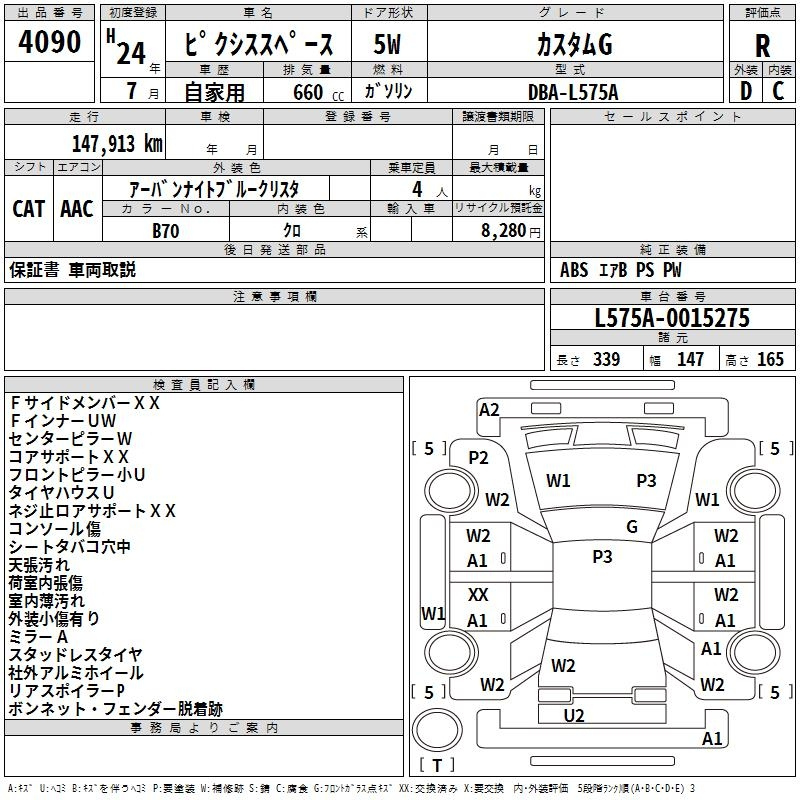Image resolution: width=800 pixels, height=800 pixels.
Task: Select the grade カスタムG
Action: [574, 44]
